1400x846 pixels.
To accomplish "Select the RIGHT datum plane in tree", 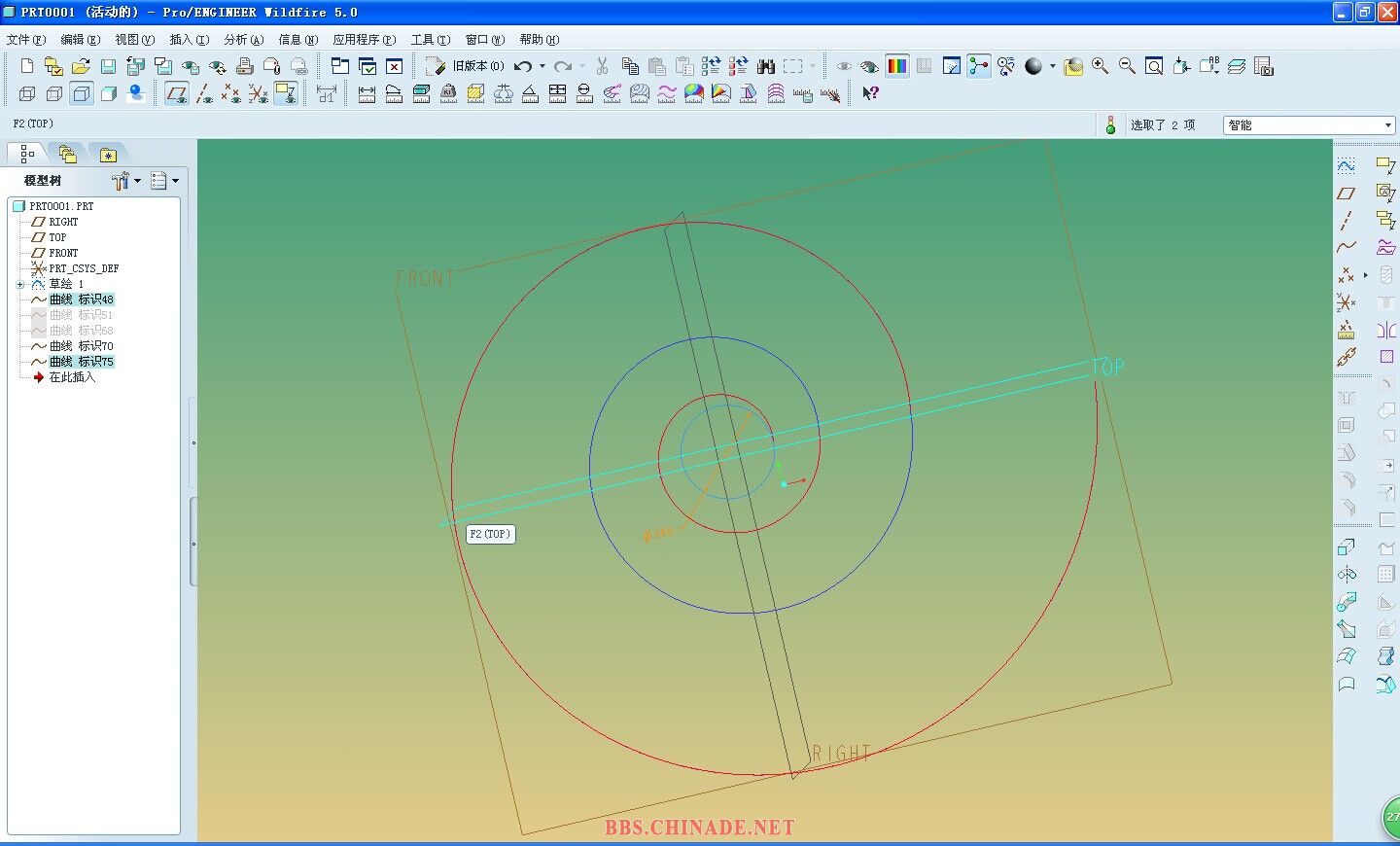I will pyautogui.click(x=63, y=222).
